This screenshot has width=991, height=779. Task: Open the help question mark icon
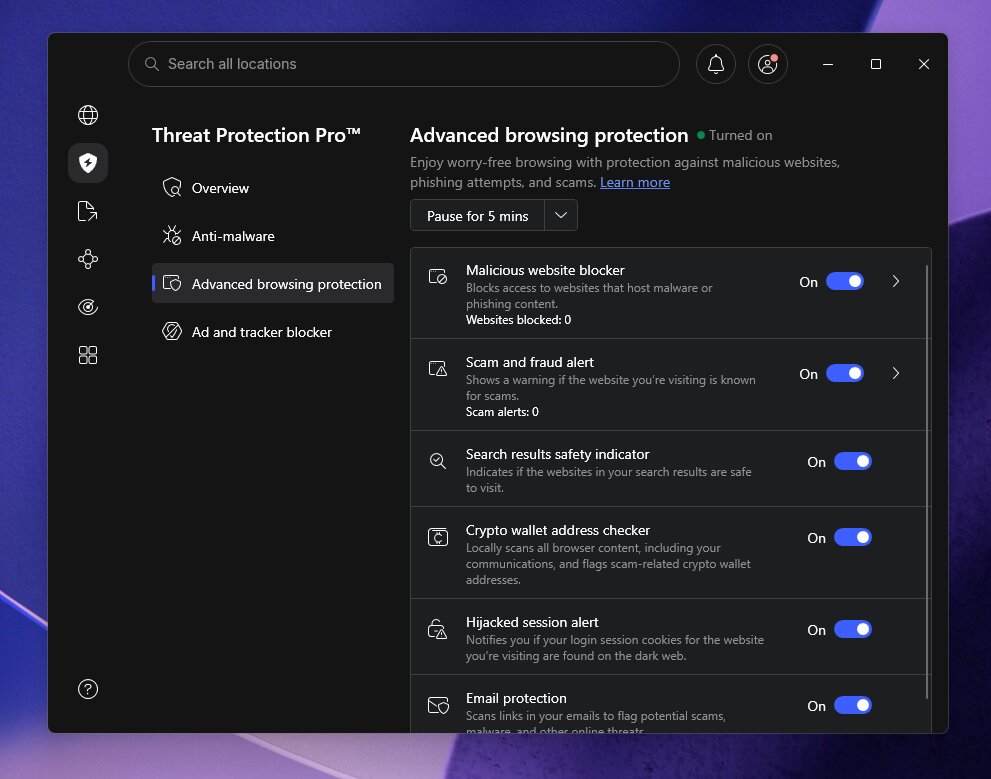pos(88,689)
